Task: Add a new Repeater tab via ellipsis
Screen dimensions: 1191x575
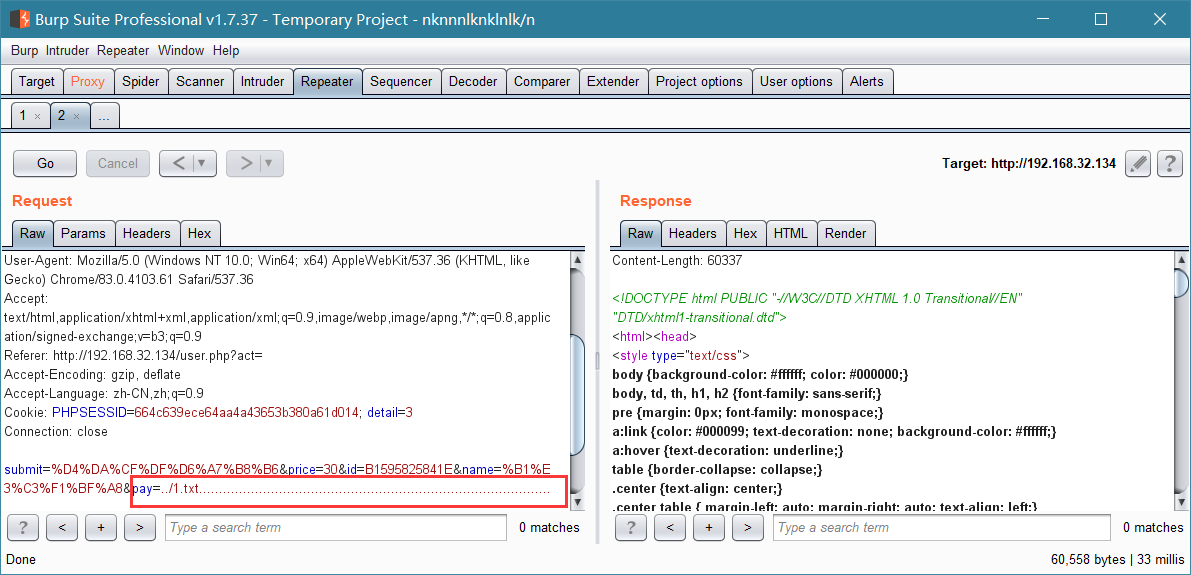Action: point(105,115)
